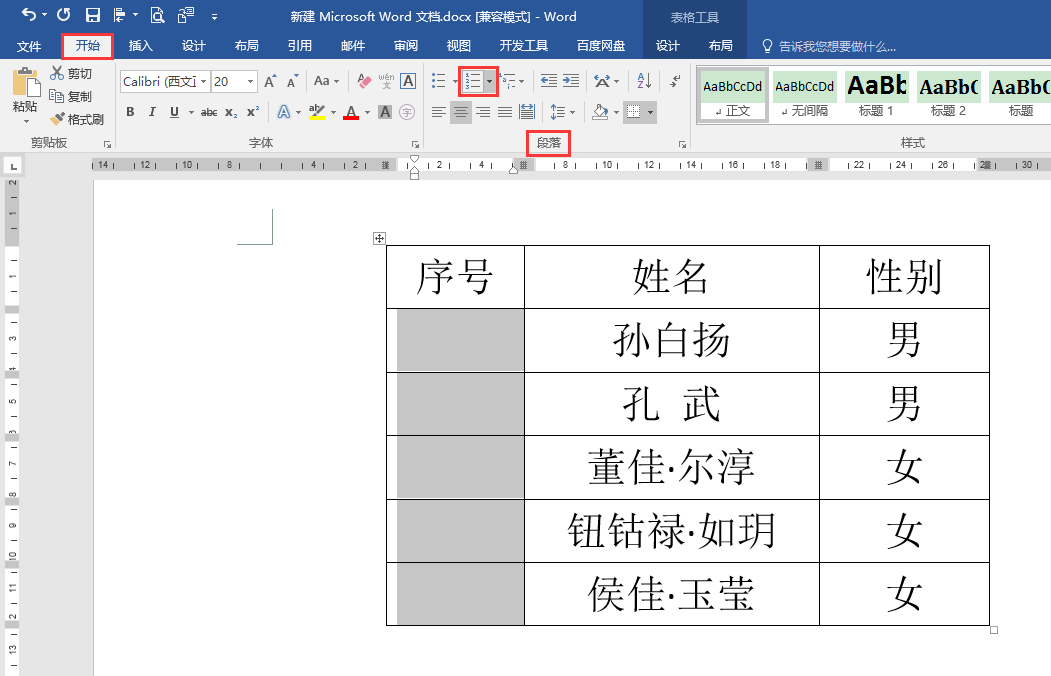Align text right
Screen dimensions: 1051x676
[x=483, y=112]
